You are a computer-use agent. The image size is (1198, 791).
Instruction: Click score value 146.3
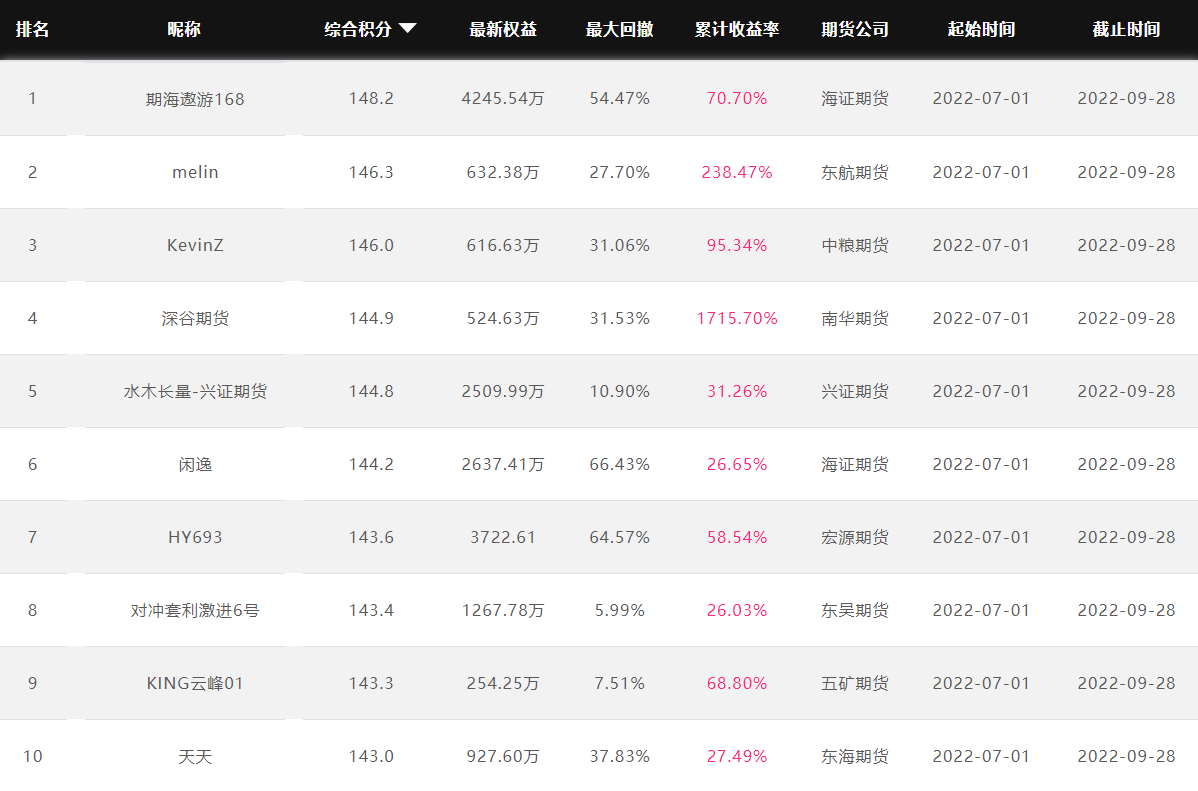(x=371, y=172)
